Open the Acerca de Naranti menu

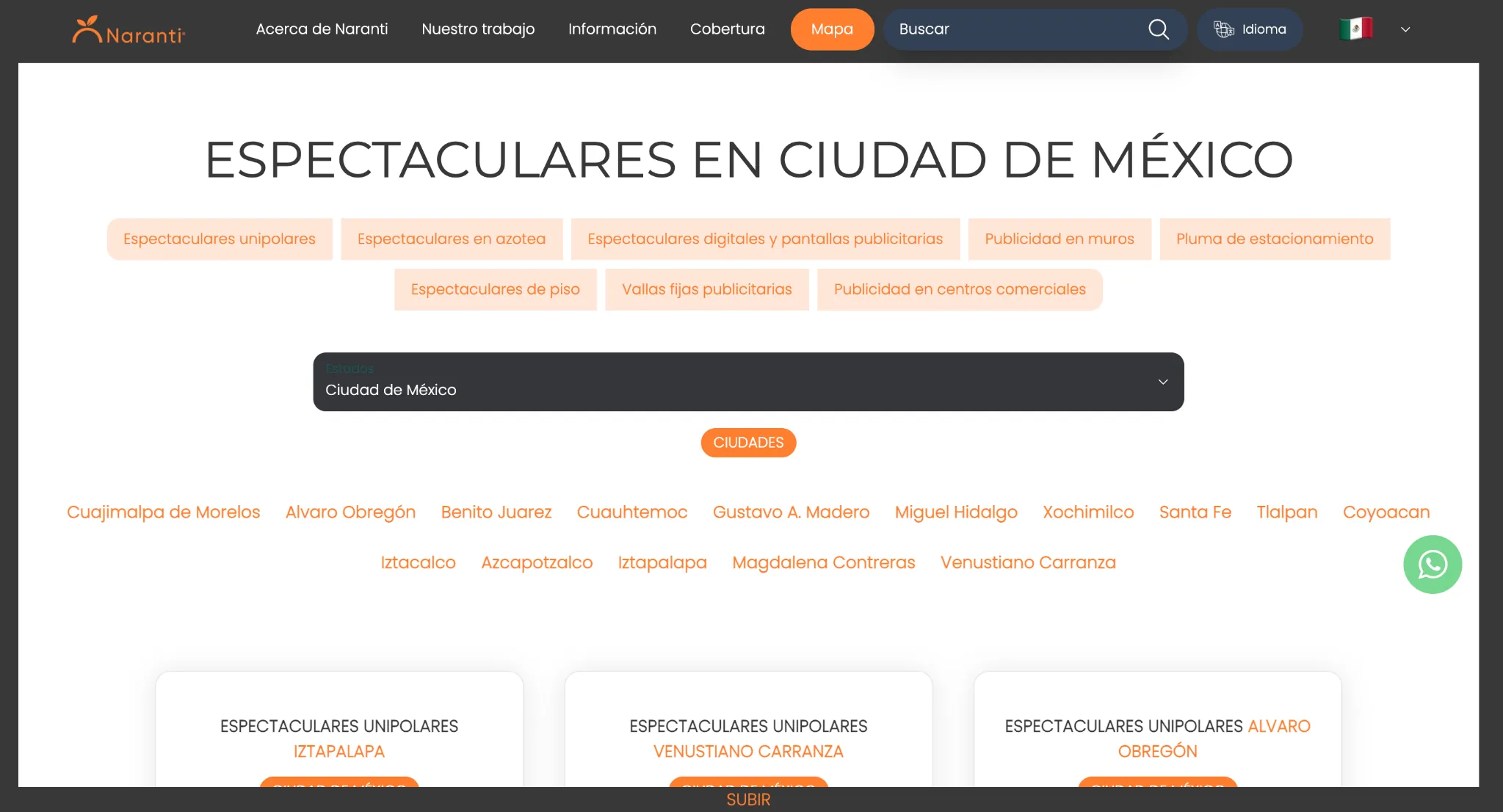[322, 29]
